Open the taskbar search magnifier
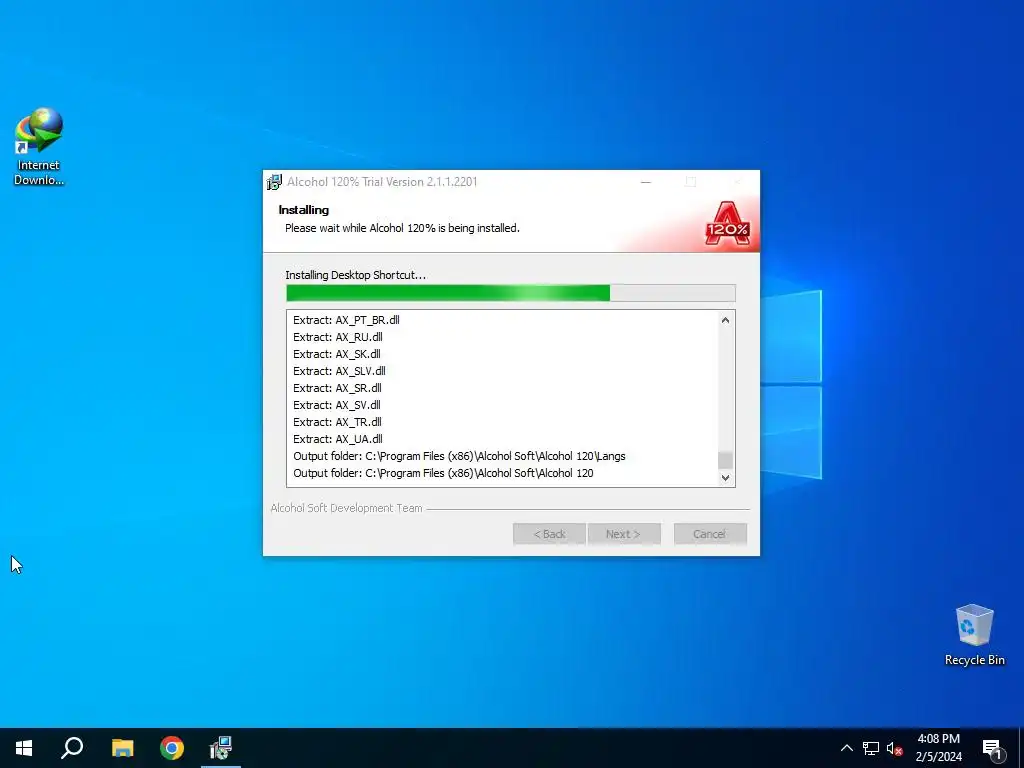 (72, 748)
